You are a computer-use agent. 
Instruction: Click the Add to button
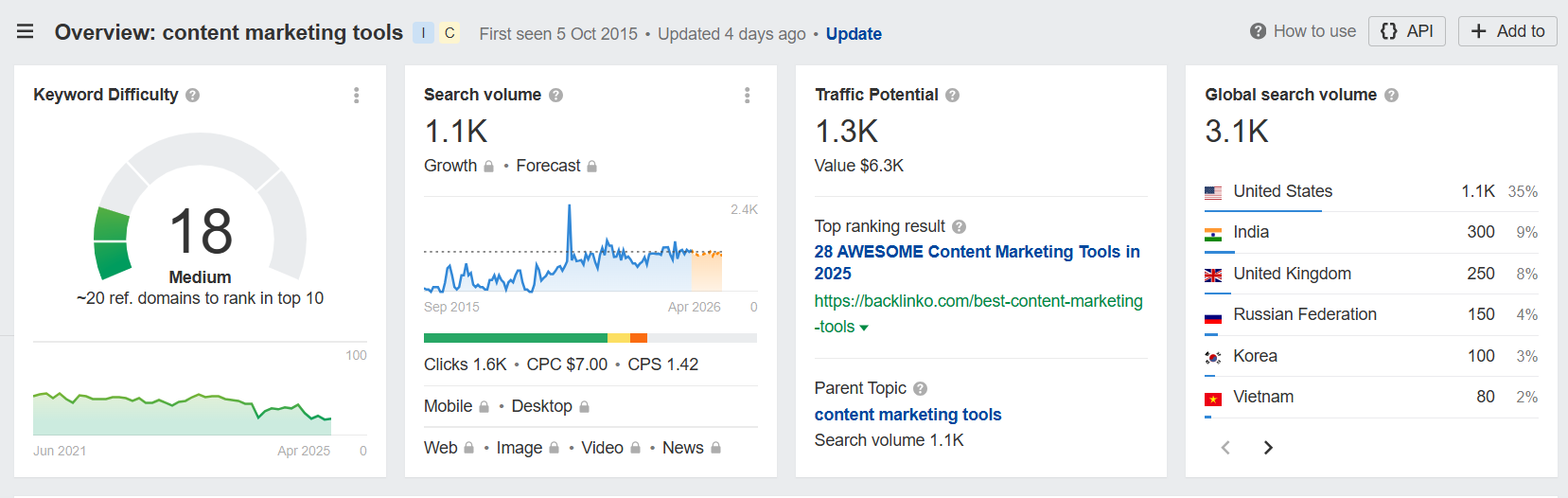[1507, 31]
